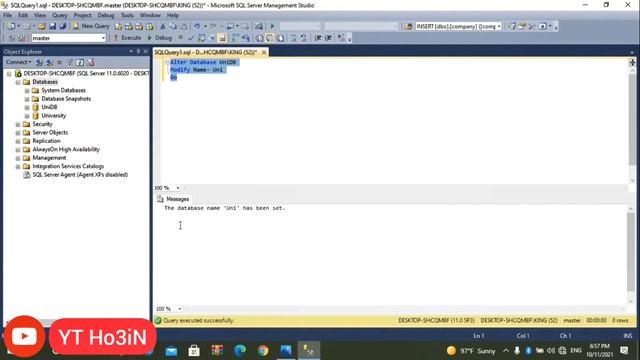Open Mail app from taskbar
Screen dimensions: 640x360
click(x=171, y=350)
